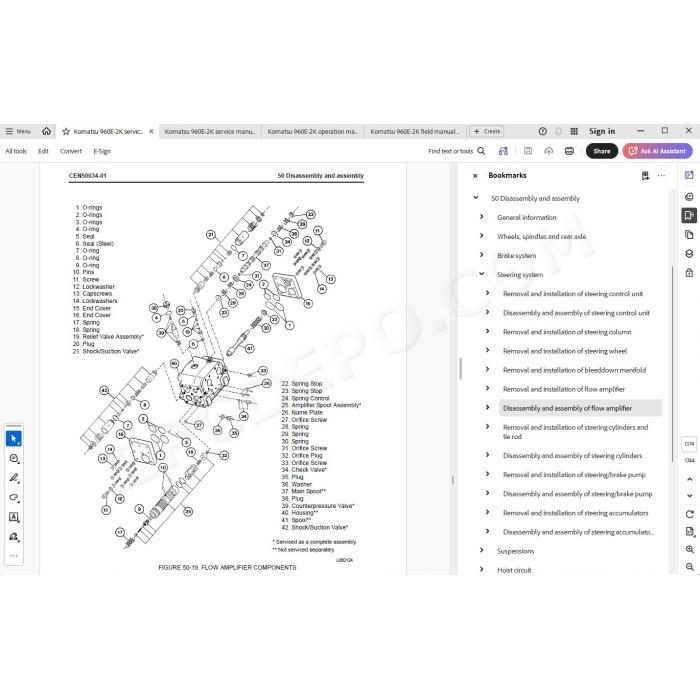Open the Bookmarks panel options ellipsis
Screen dimensions: 700x700
tap(661, 176)
